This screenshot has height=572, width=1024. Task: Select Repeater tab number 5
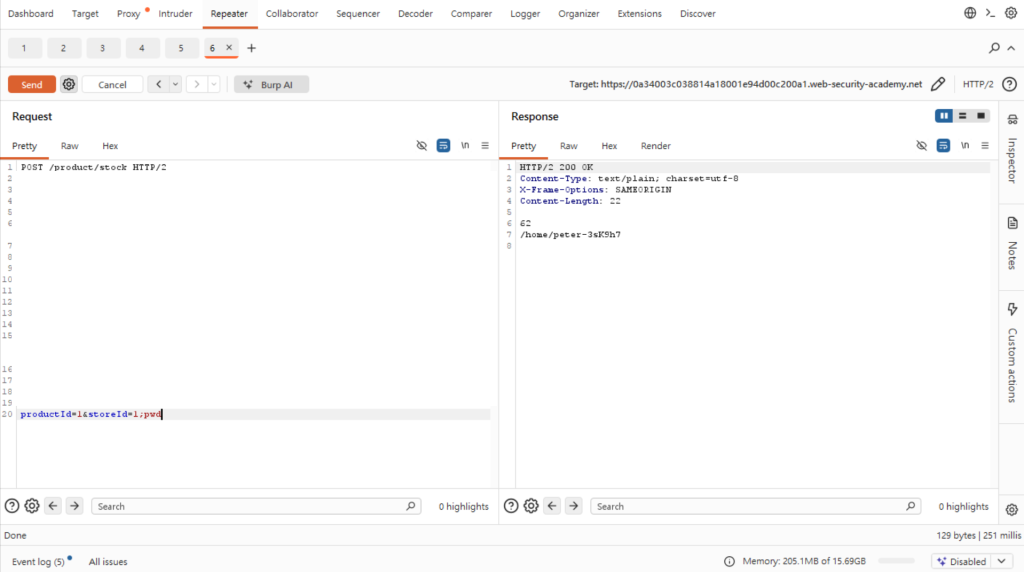(x=181, y=48)
